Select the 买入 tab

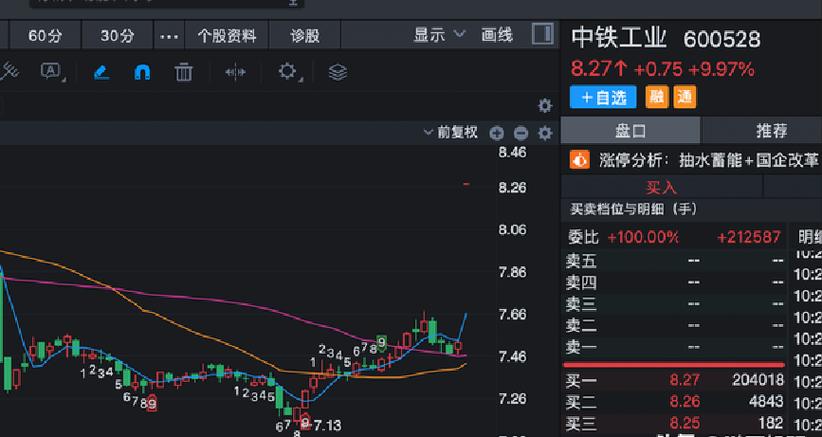(662, 187)
